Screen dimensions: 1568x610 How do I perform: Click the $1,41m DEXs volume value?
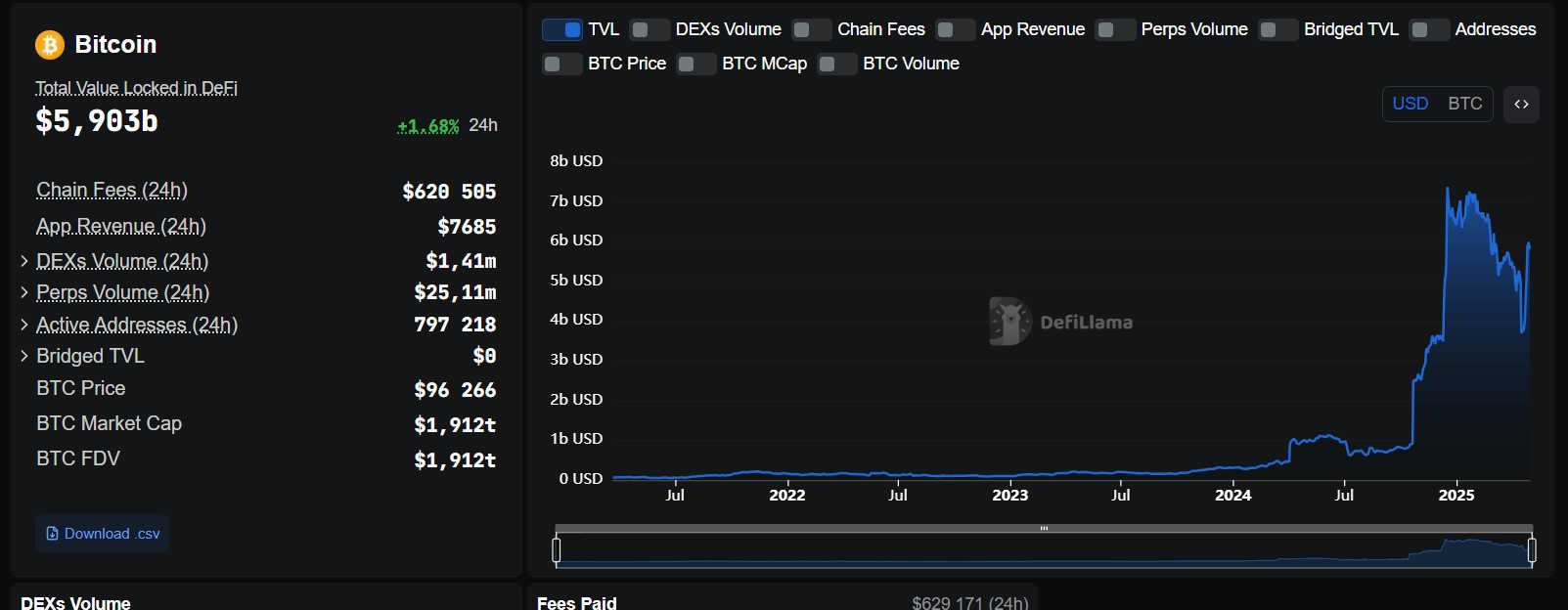[461, 261]
